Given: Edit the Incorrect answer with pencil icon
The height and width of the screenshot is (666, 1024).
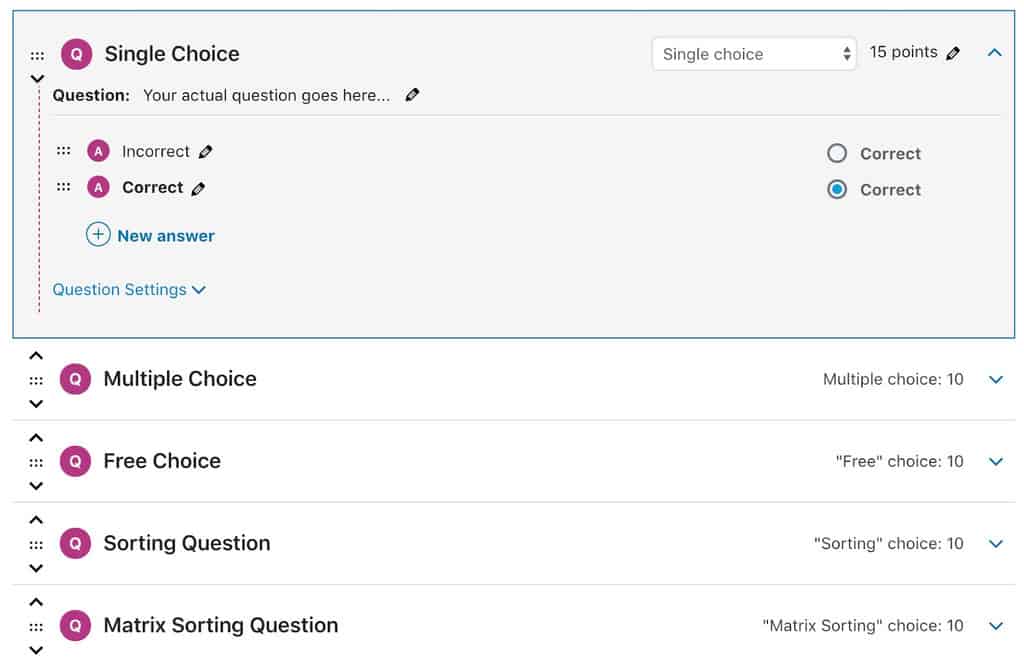Looking at the screenshot, I should 206,152.
